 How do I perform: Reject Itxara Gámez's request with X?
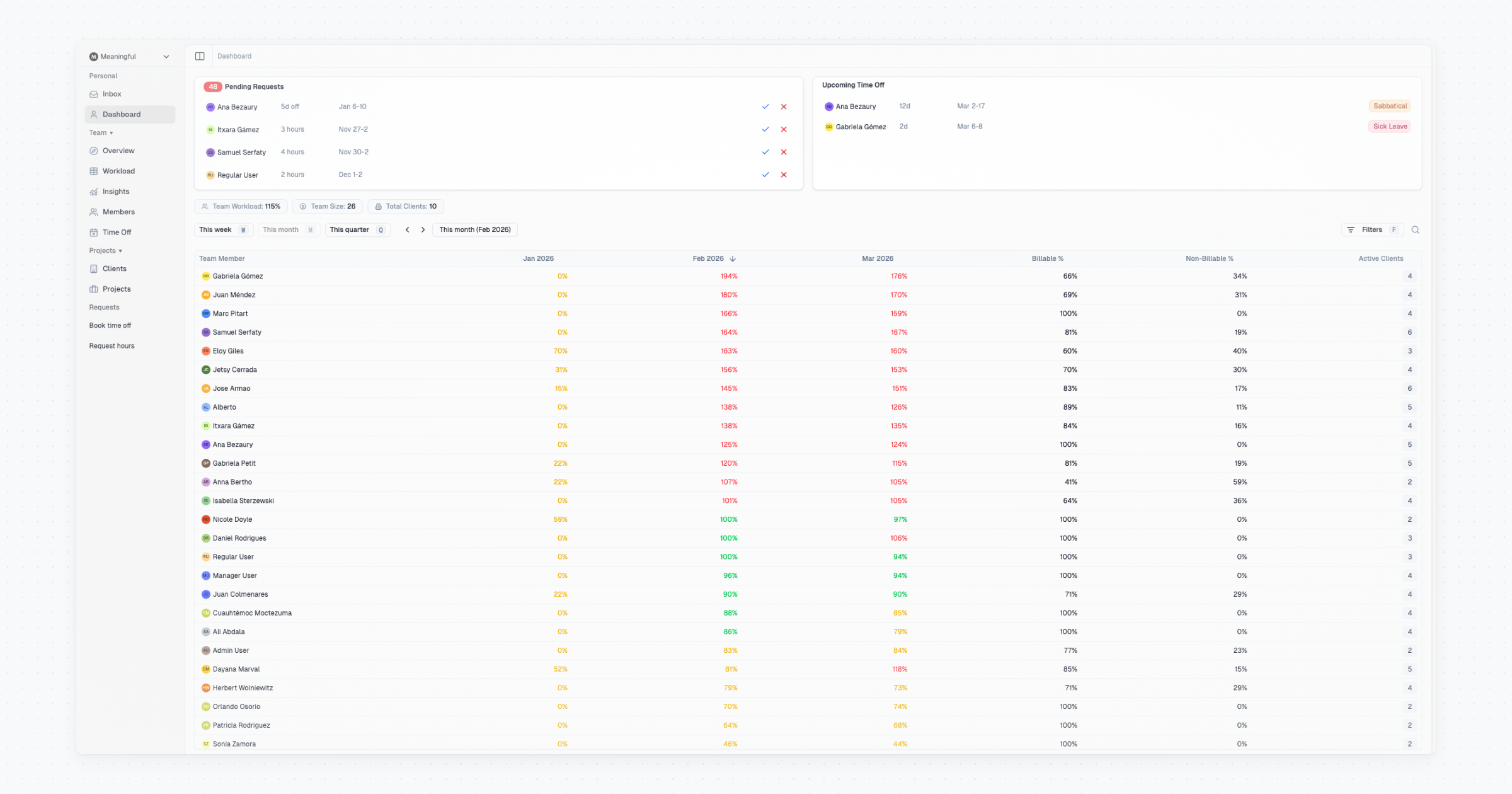784,129
